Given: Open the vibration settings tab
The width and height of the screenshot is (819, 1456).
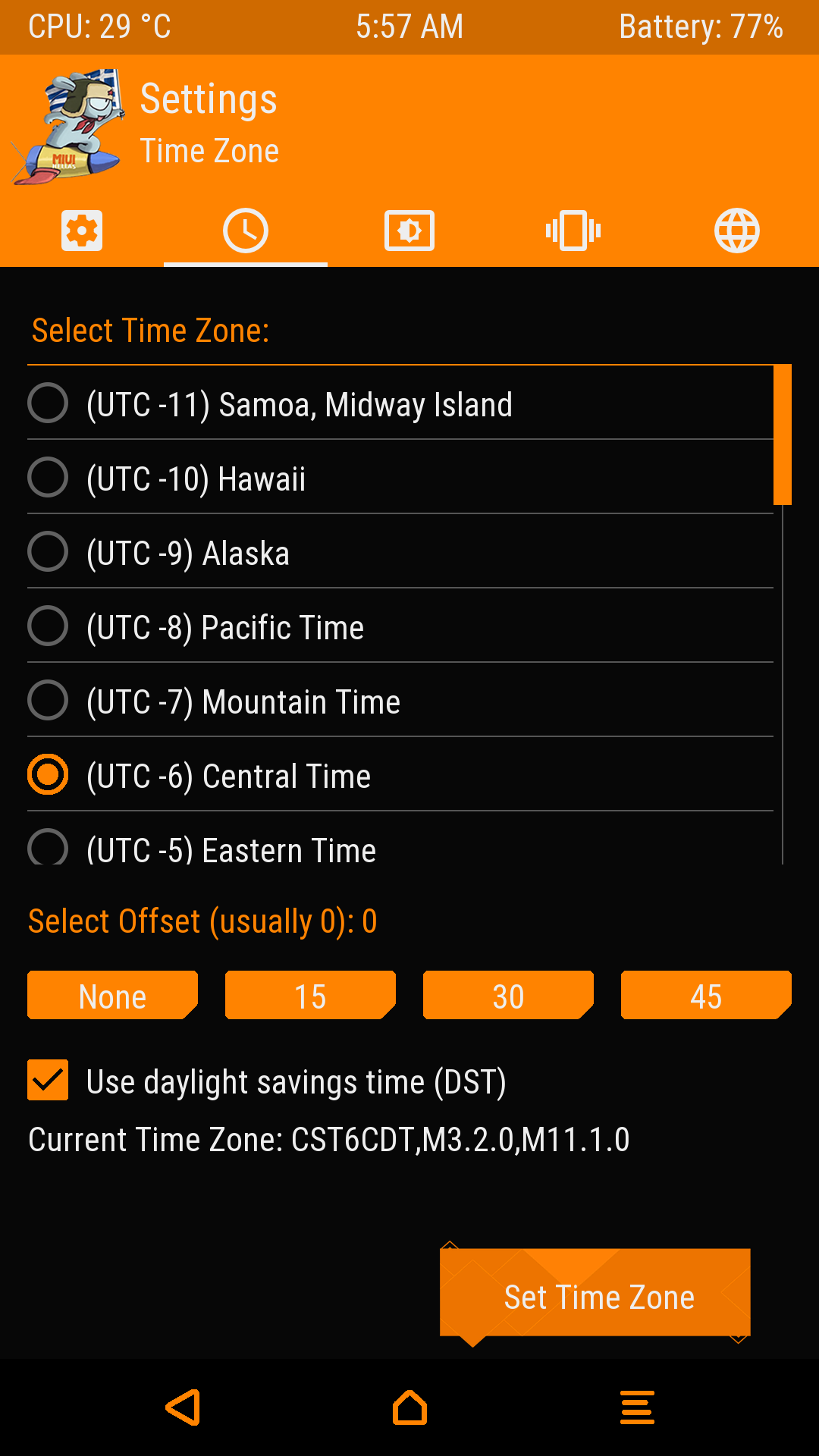Looking at the screenshot, I should (573, 231).
